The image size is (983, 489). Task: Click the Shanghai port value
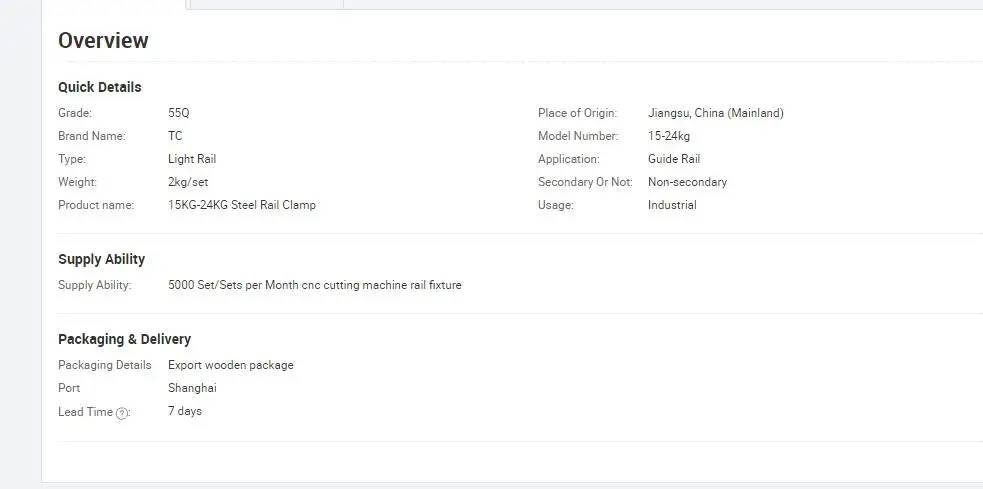(x=192, y=388)
